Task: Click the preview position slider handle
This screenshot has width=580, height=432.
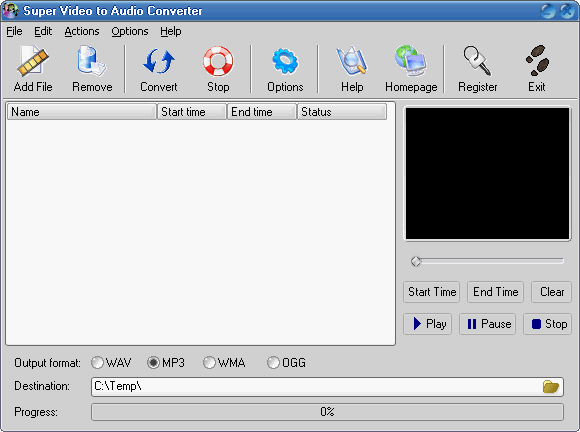Action: 416,261
